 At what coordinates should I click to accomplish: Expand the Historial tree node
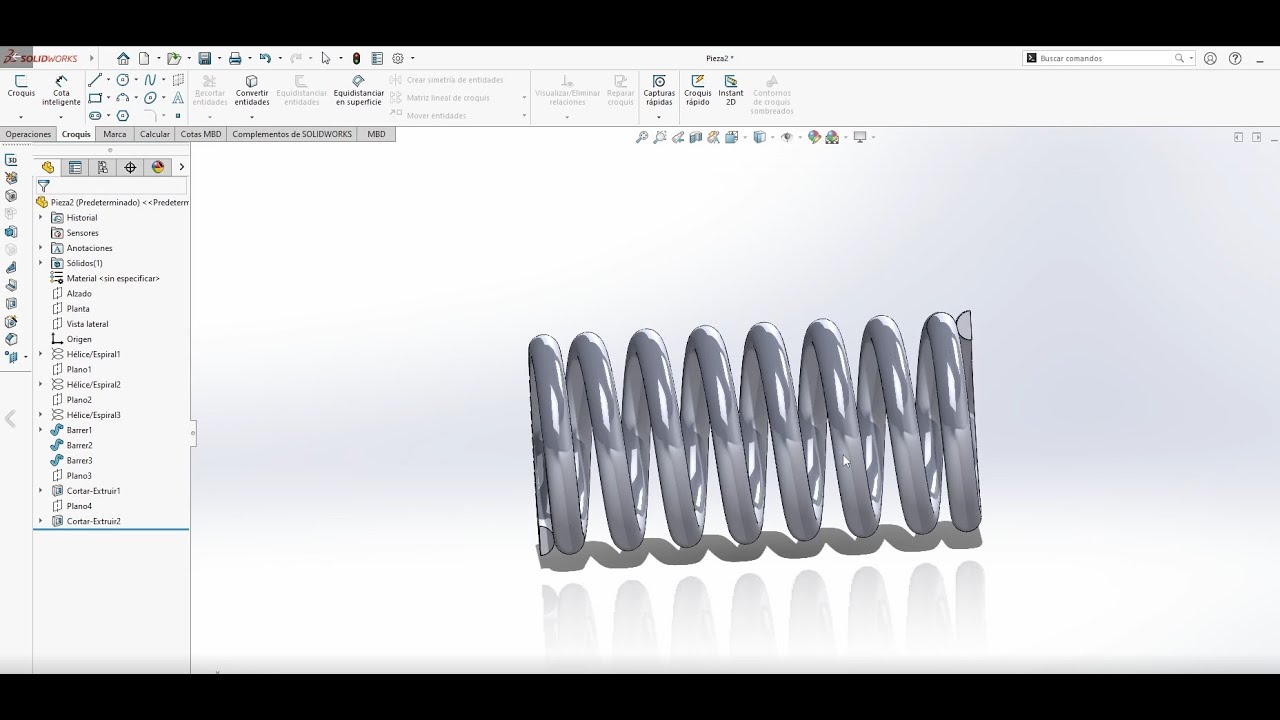[41, 217]
